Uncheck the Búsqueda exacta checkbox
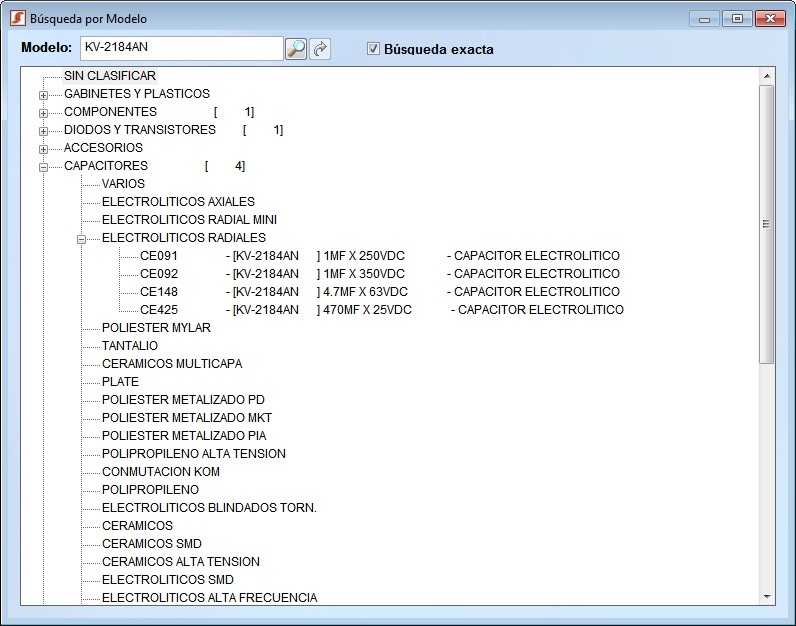Image resolution: width=796 pixels, height=626 pixels. tap(373, 49)
